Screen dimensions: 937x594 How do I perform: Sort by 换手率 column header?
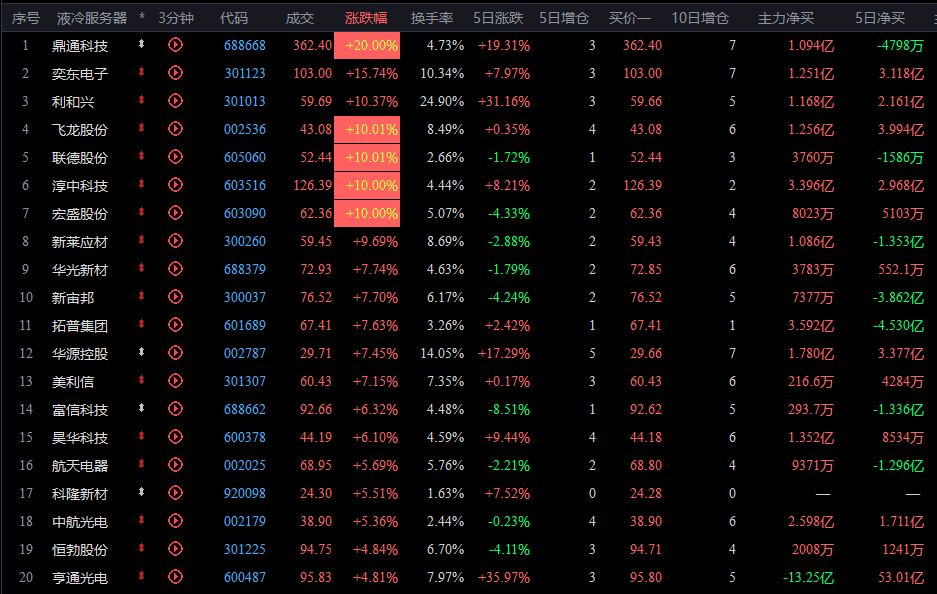point(431,19)
